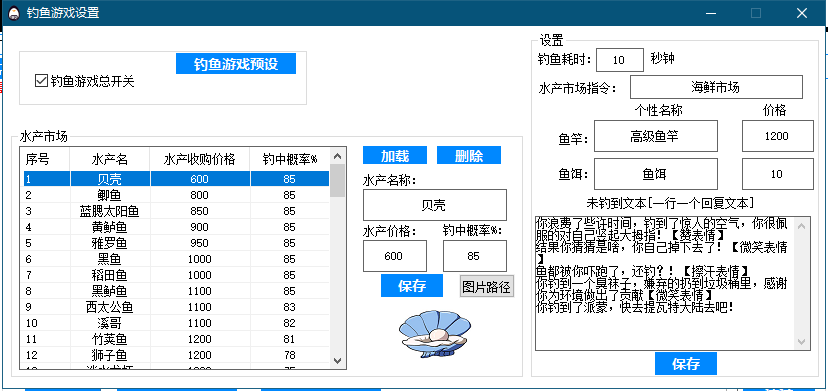Minimize the 钓鱼游戏设置 window
Viewport: 828px width, 391px height.
coord(711,13)
